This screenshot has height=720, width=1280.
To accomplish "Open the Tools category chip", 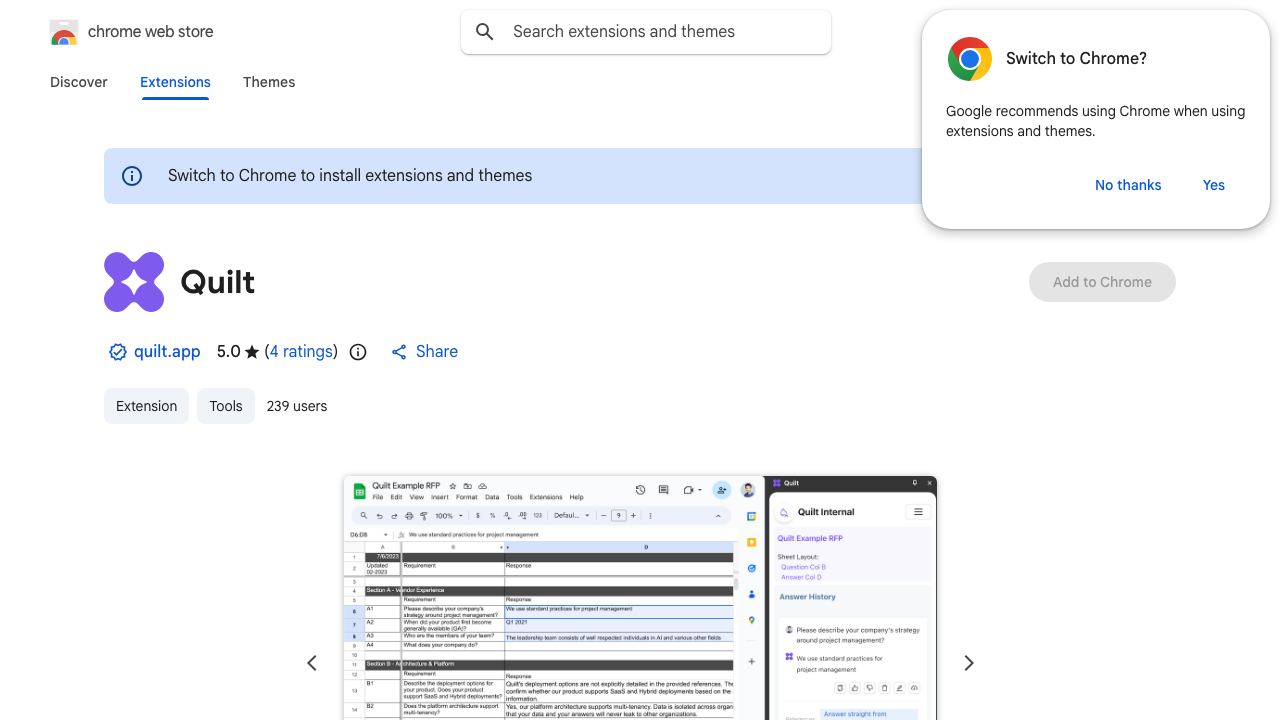I will tap(226, 406).
